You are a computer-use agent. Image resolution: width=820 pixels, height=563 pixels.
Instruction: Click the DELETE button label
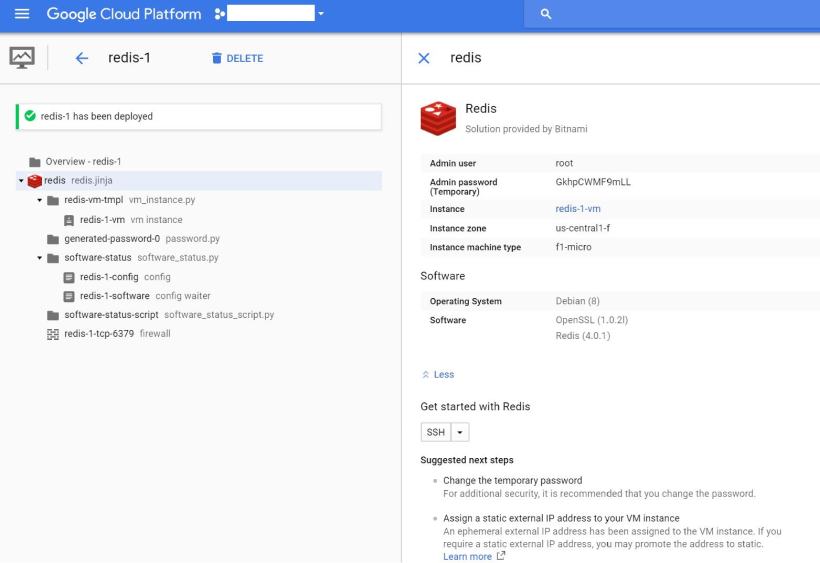point(245,59)
